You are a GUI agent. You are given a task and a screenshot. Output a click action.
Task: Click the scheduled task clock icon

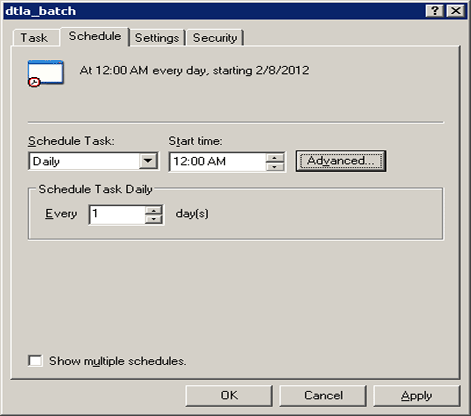point(45,73)
